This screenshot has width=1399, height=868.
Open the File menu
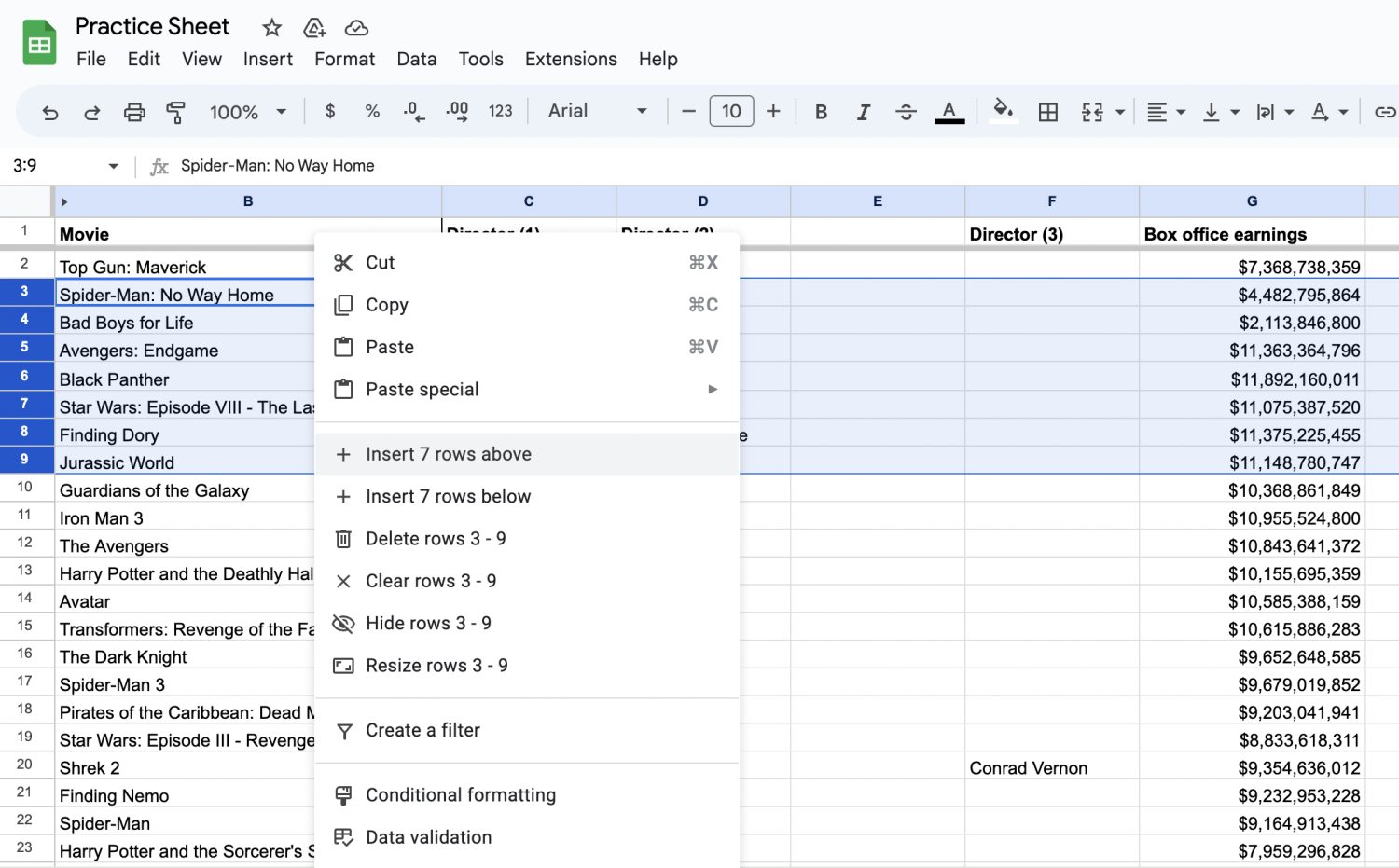click(90, 59)
